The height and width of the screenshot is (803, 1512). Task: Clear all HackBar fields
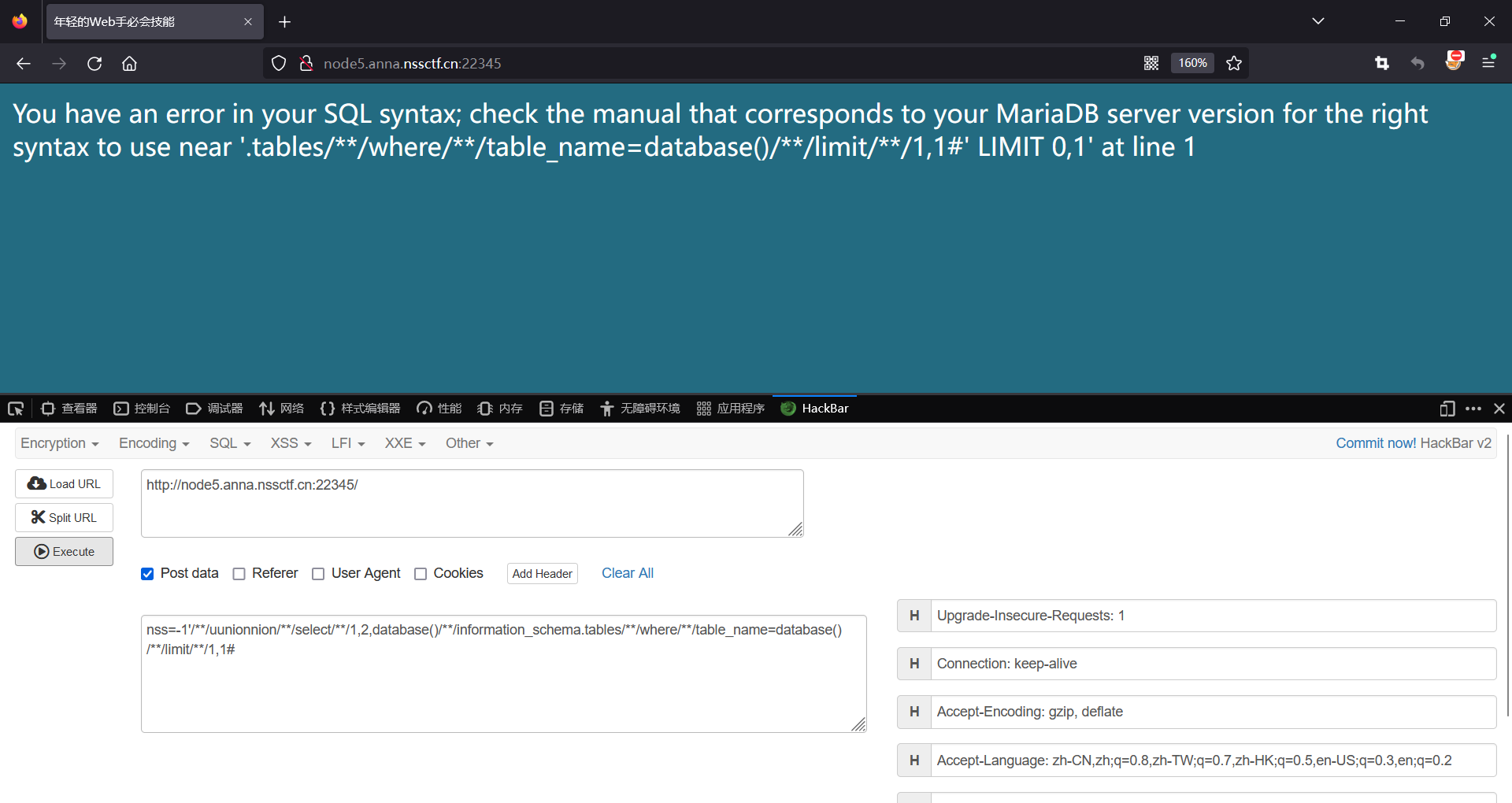pyautogui.click(x=628, y=573)
